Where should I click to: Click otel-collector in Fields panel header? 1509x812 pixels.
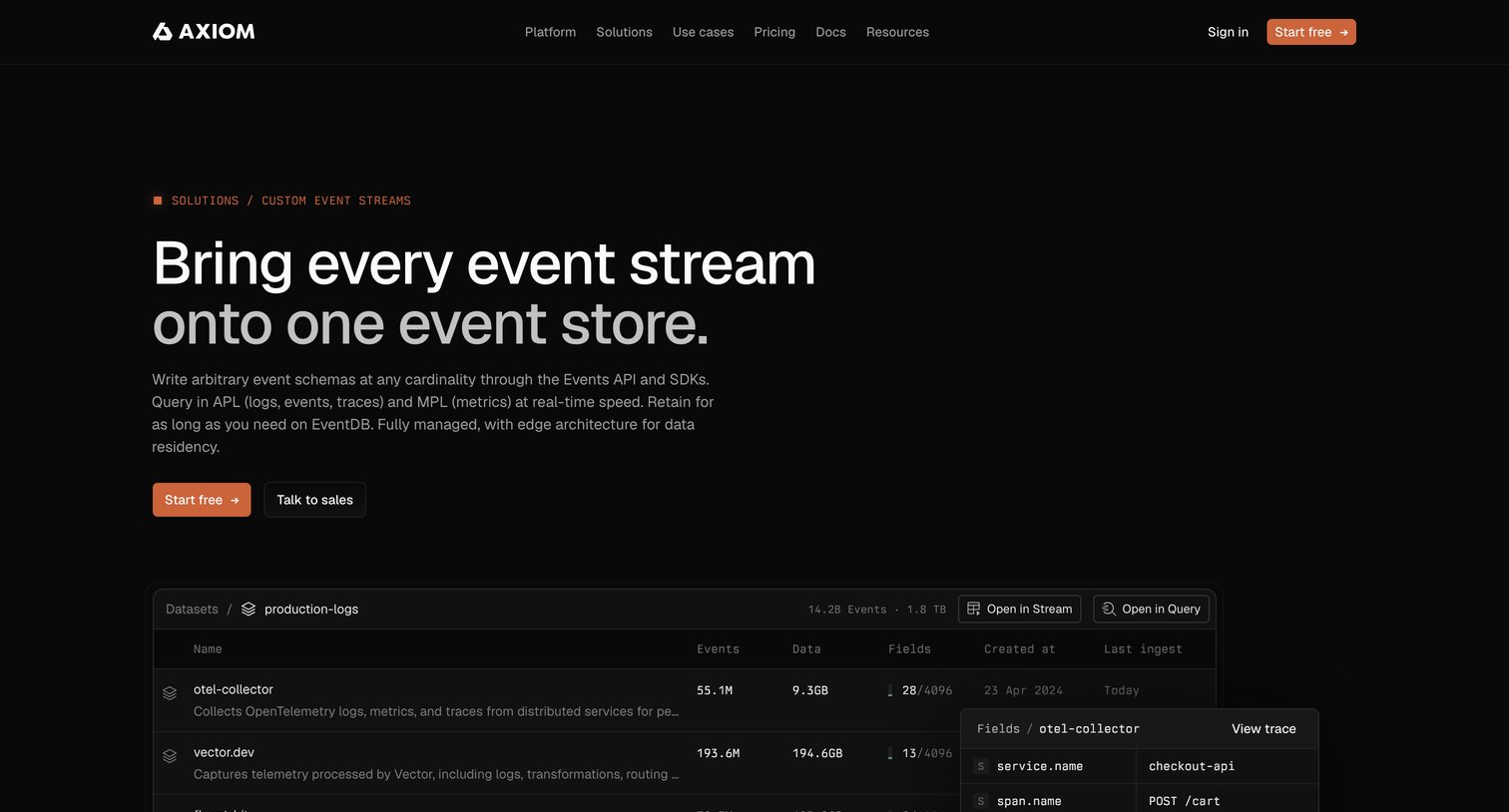[1089, 729]
